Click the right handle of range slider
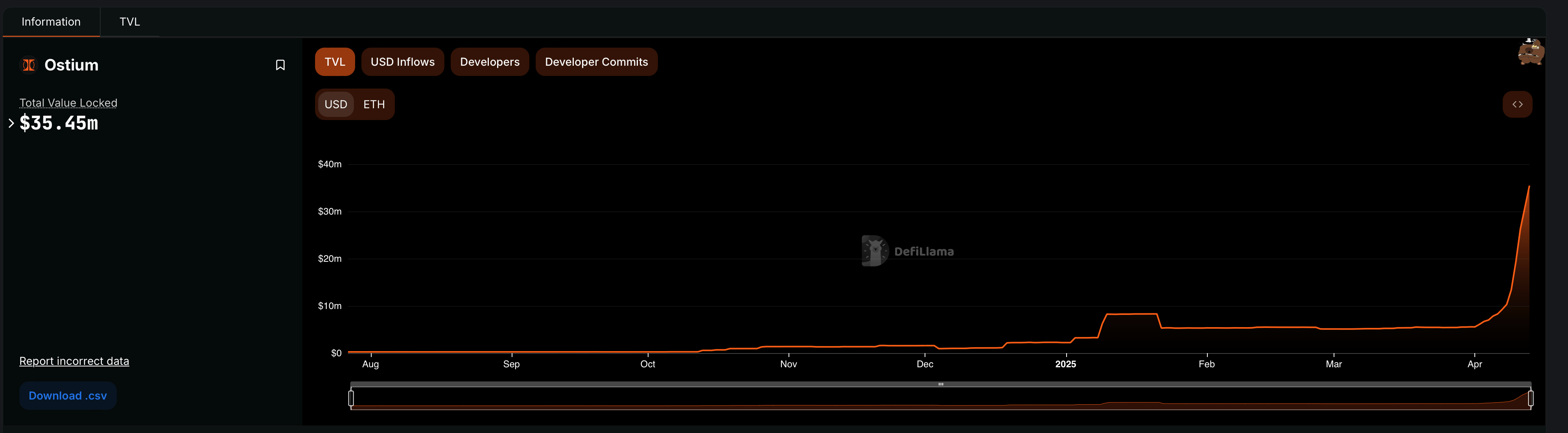The image size is (1568, 433). (x=1530, y=398)
